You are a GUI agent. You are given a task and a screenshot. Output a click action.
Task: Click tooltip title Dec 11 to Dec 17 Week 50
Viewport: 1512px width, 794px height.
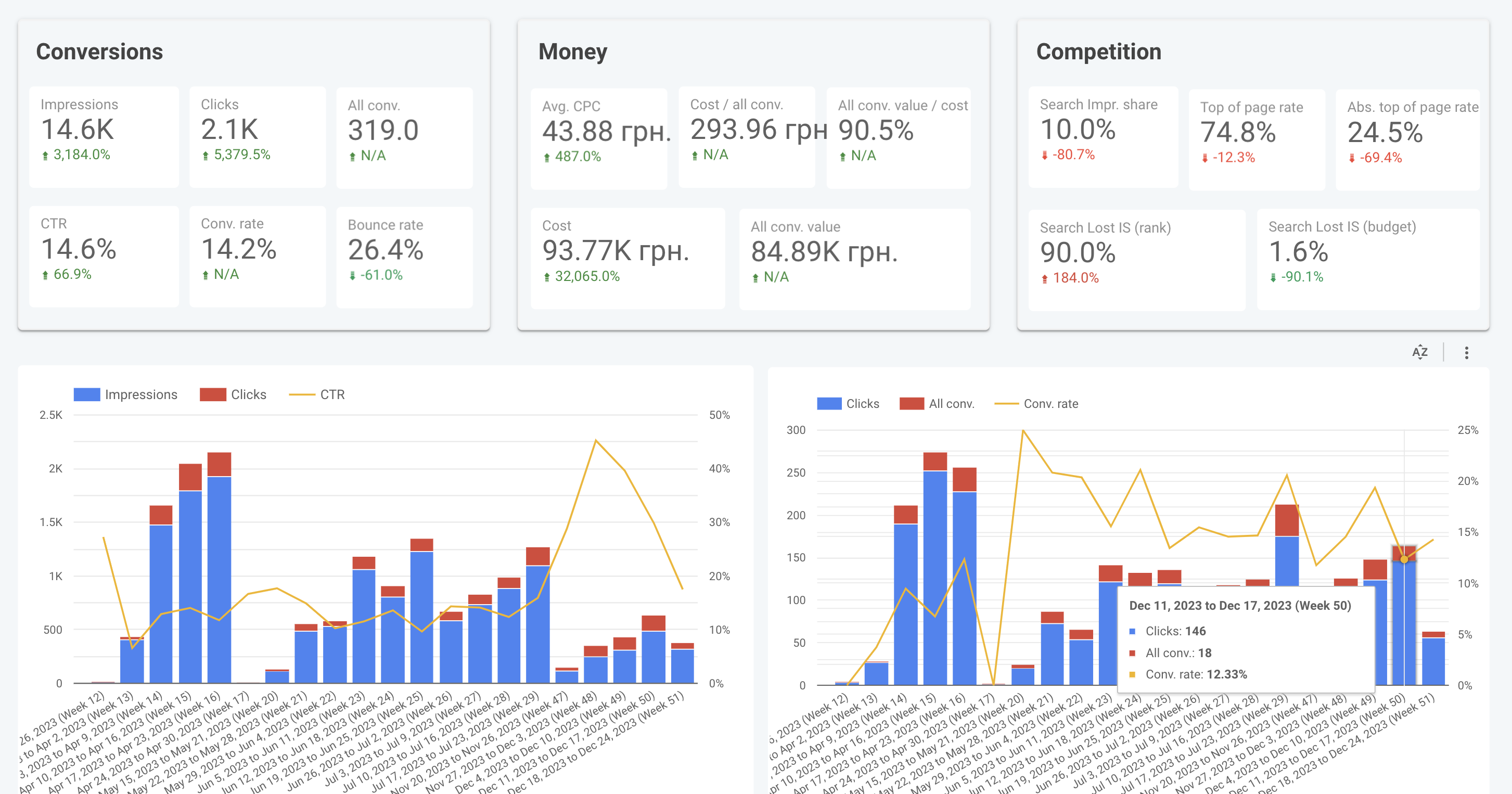[x=1240, y=606]
